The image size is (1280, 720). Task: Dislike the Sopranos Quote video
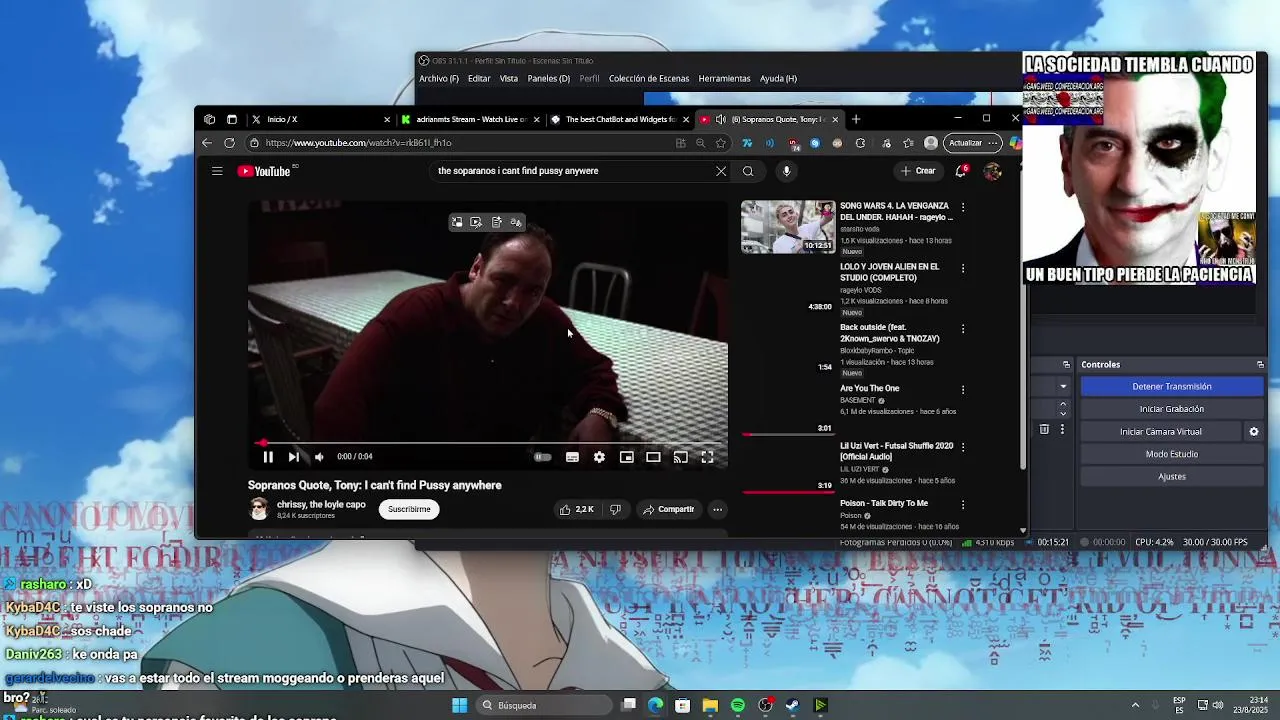click(x=615, y=509)
